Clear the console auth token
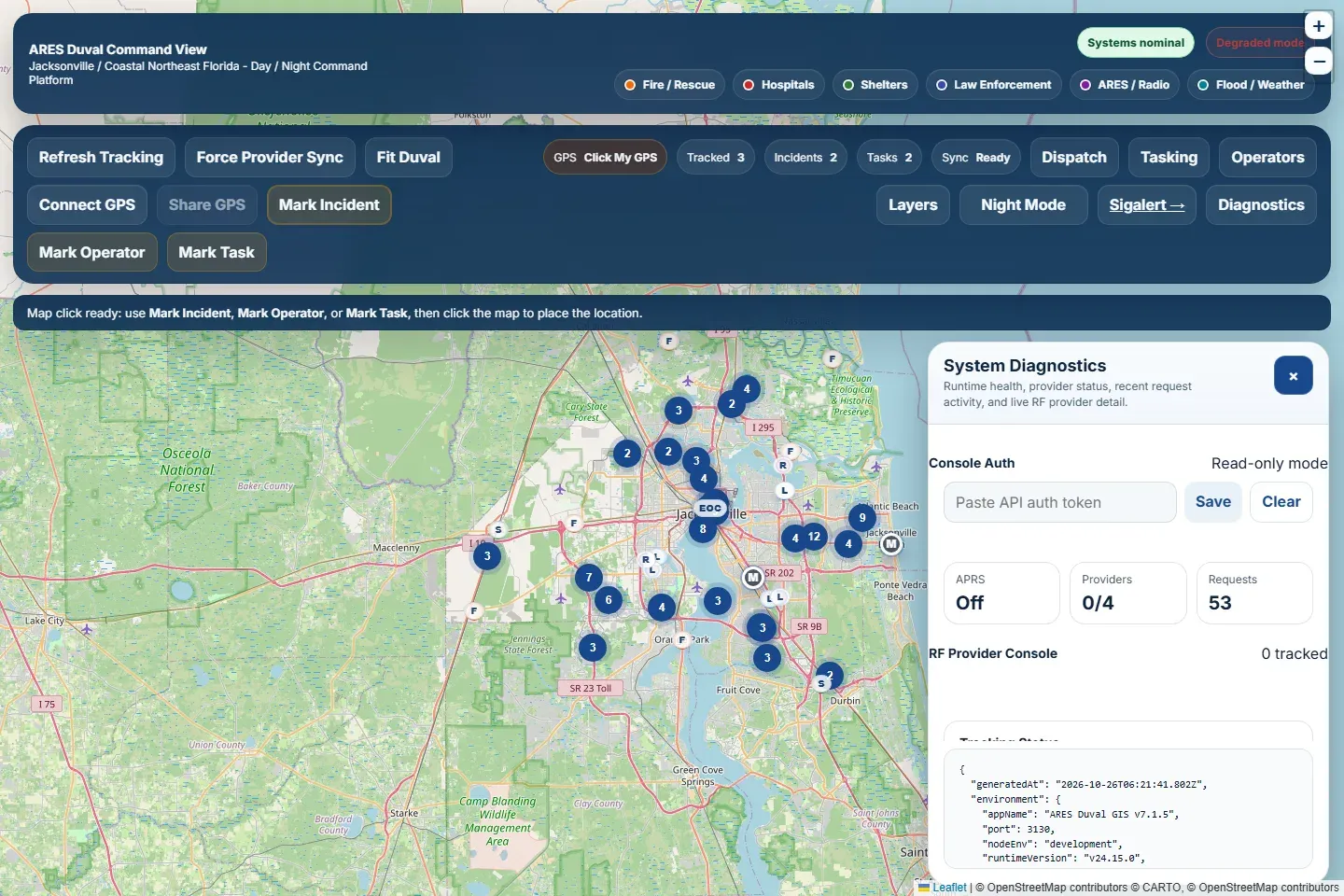This screenshot has width=1344, height=896. pos(1281,502)
